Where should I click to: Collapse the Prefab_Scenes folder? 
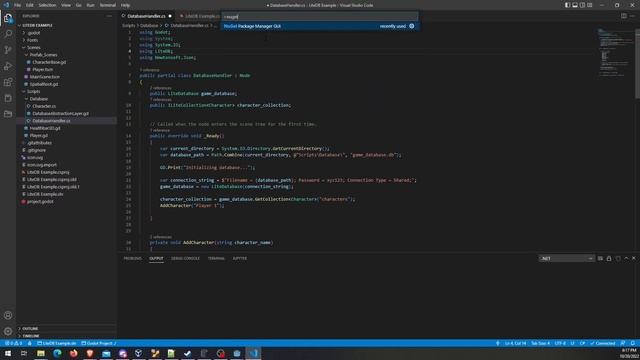43,55
